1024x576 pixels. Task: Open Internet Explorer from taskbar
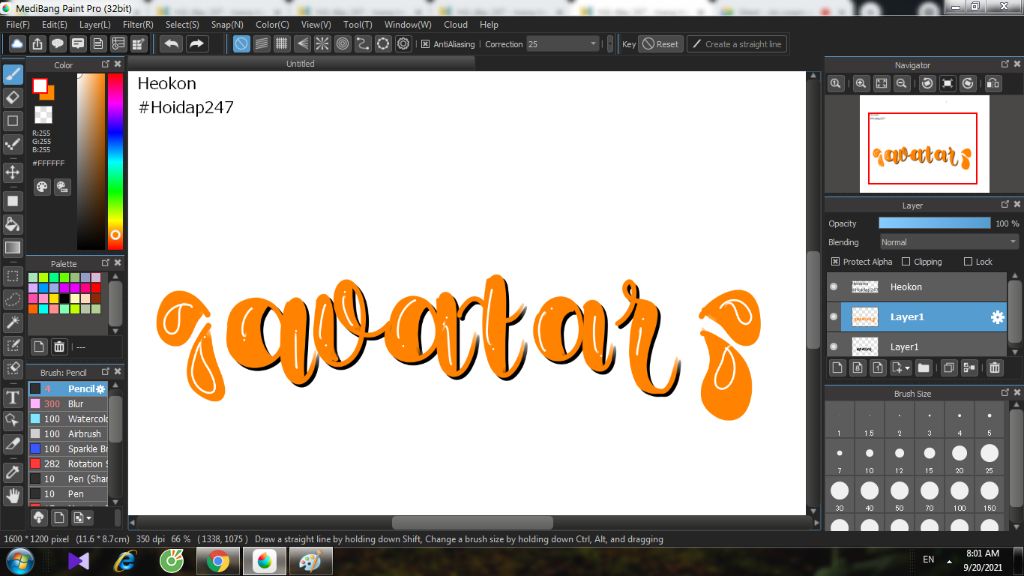125,561
